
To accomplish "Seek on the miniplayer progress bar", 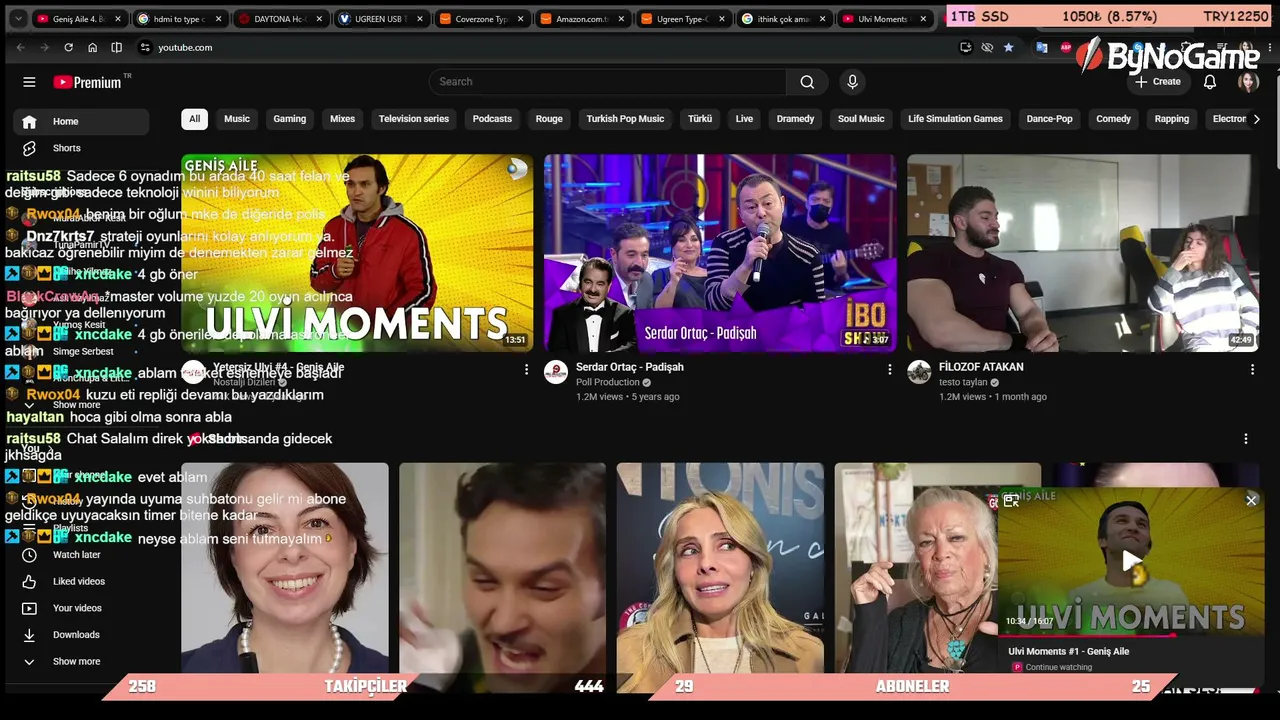I will coord(1131,635).
